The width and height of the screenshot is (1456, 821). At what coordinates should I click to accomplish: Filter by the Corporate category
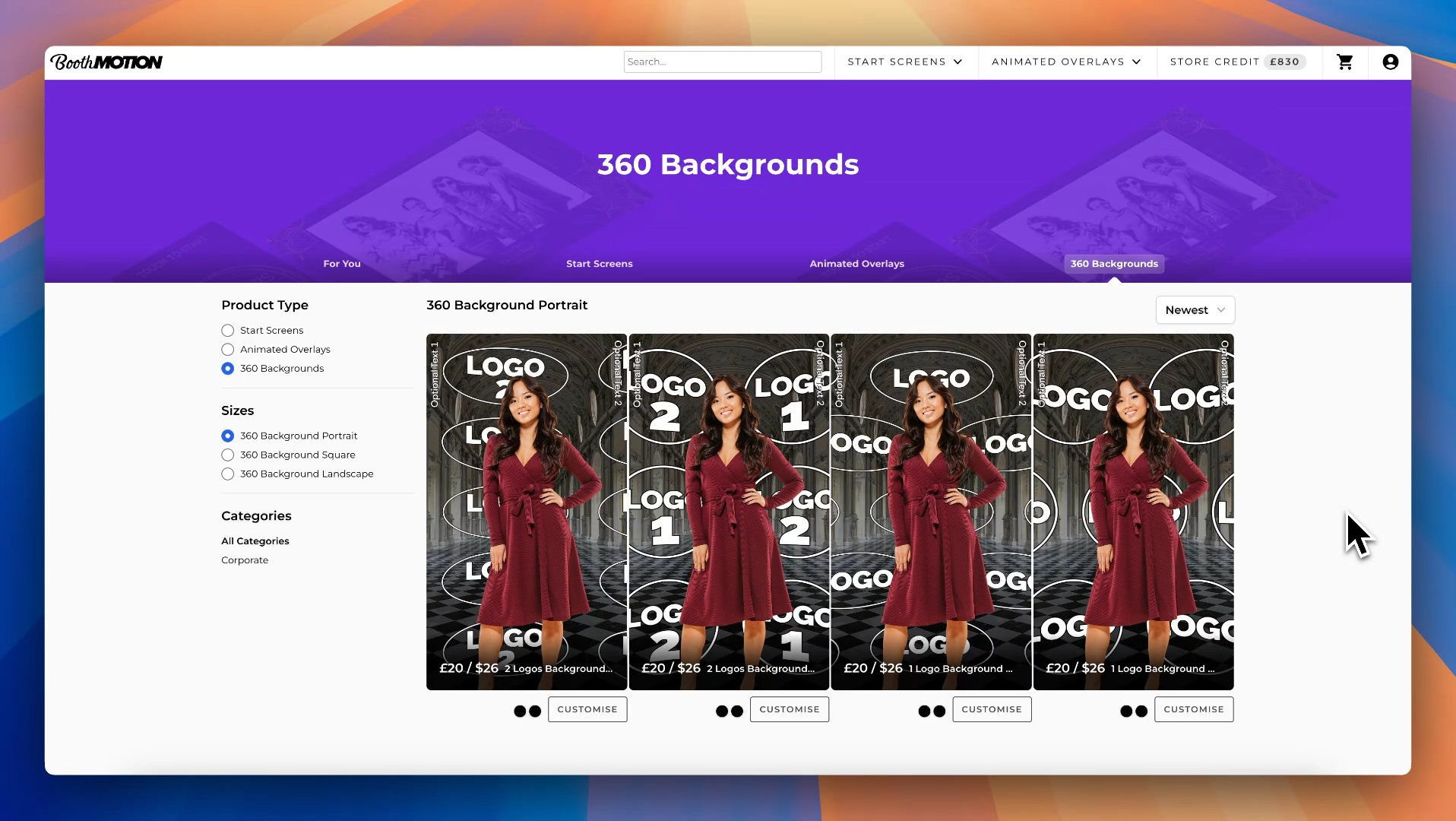[244, 560]
